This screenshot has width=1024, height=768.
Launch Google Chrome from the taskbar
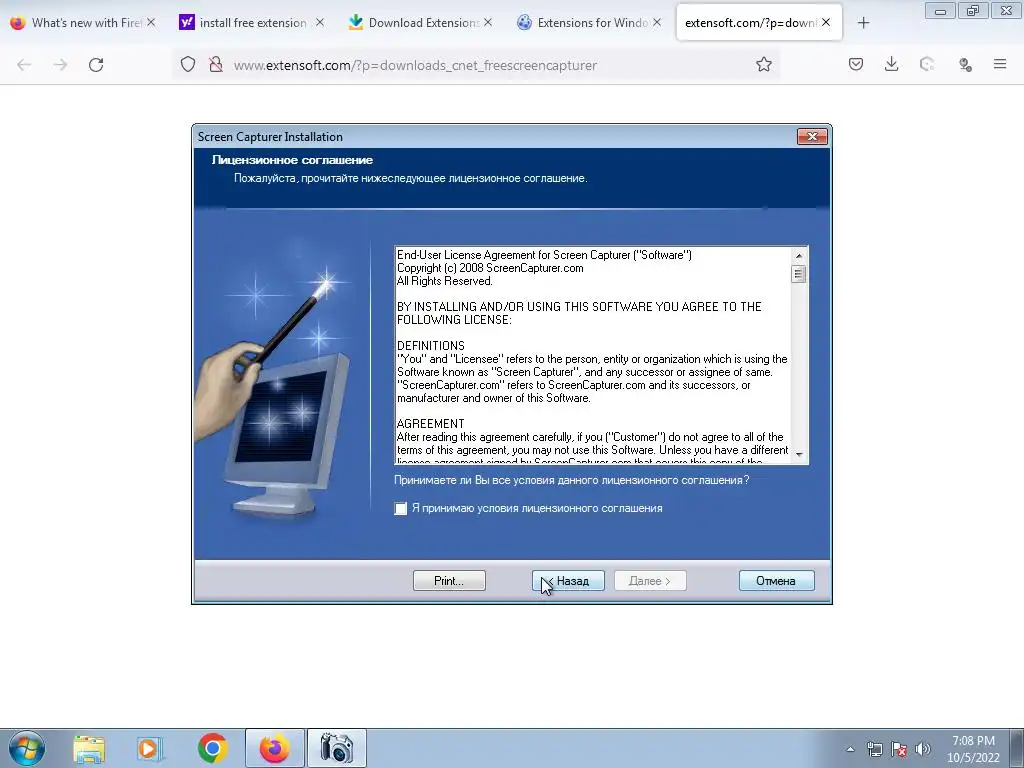coord(212,748)
